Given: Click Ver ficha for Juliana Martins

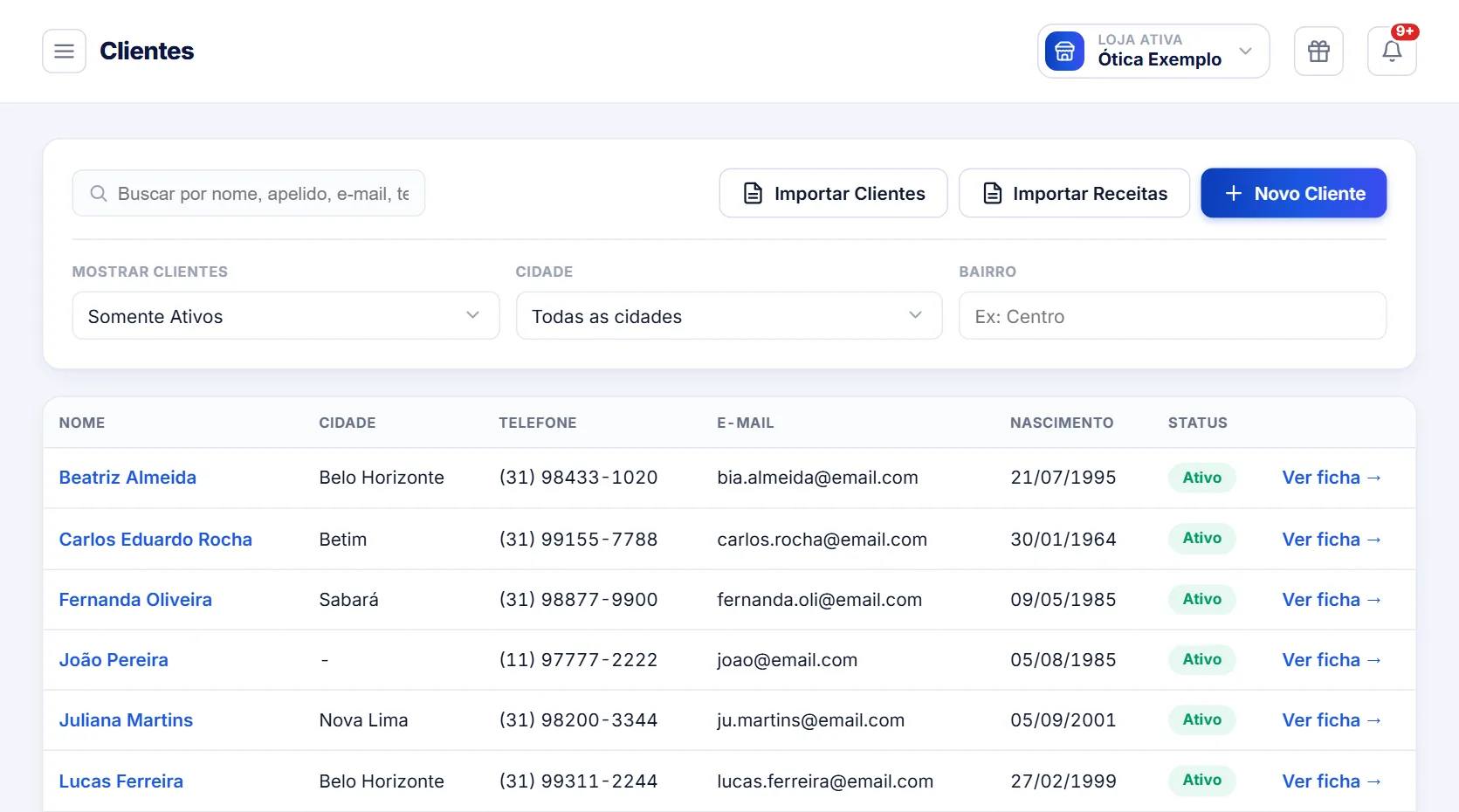Looking at the screenshot, I should [x=1332, y=720].
